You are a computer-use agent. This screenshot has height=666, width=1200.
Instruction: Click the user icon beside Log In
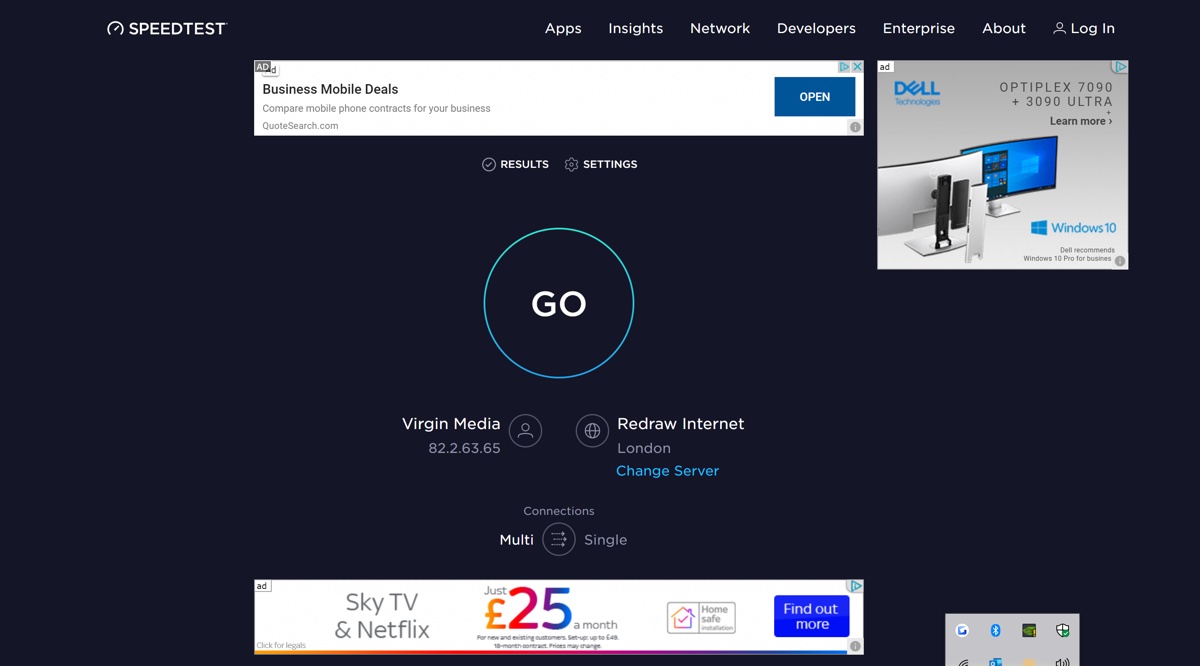click(x=1059, y=28)
